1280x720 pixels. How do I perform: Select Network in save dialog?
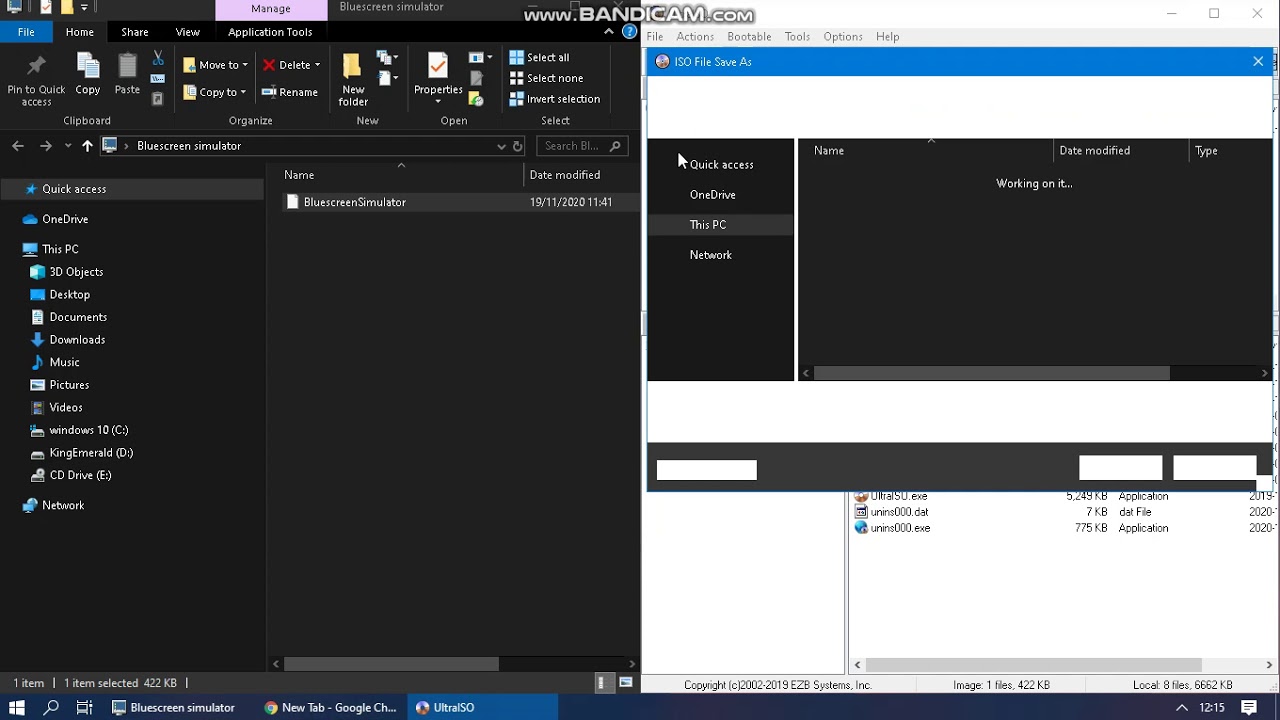tap(721, 255)
